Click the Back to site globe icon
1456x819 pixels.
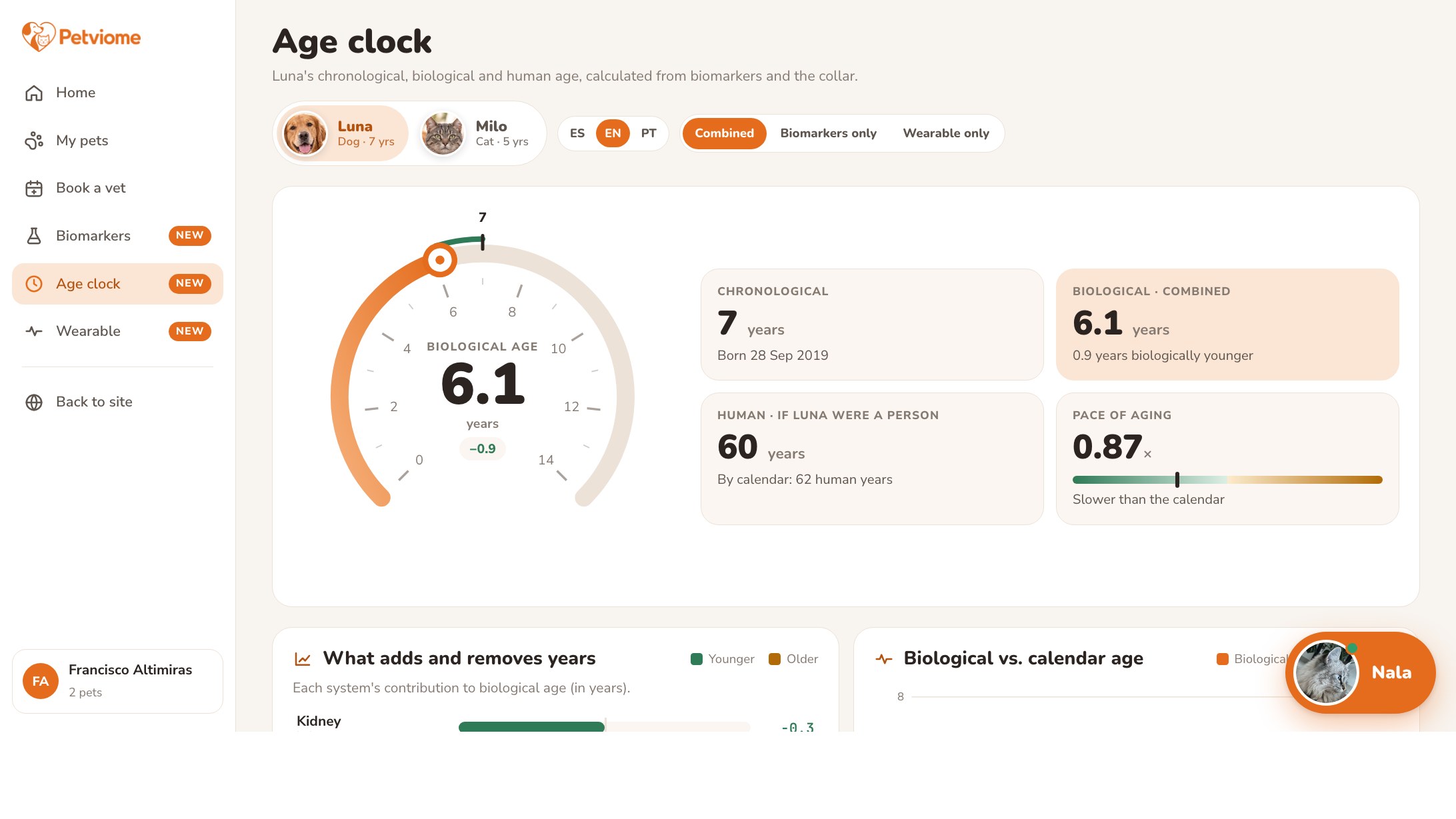pyautogui.click(x=34, y=402)
